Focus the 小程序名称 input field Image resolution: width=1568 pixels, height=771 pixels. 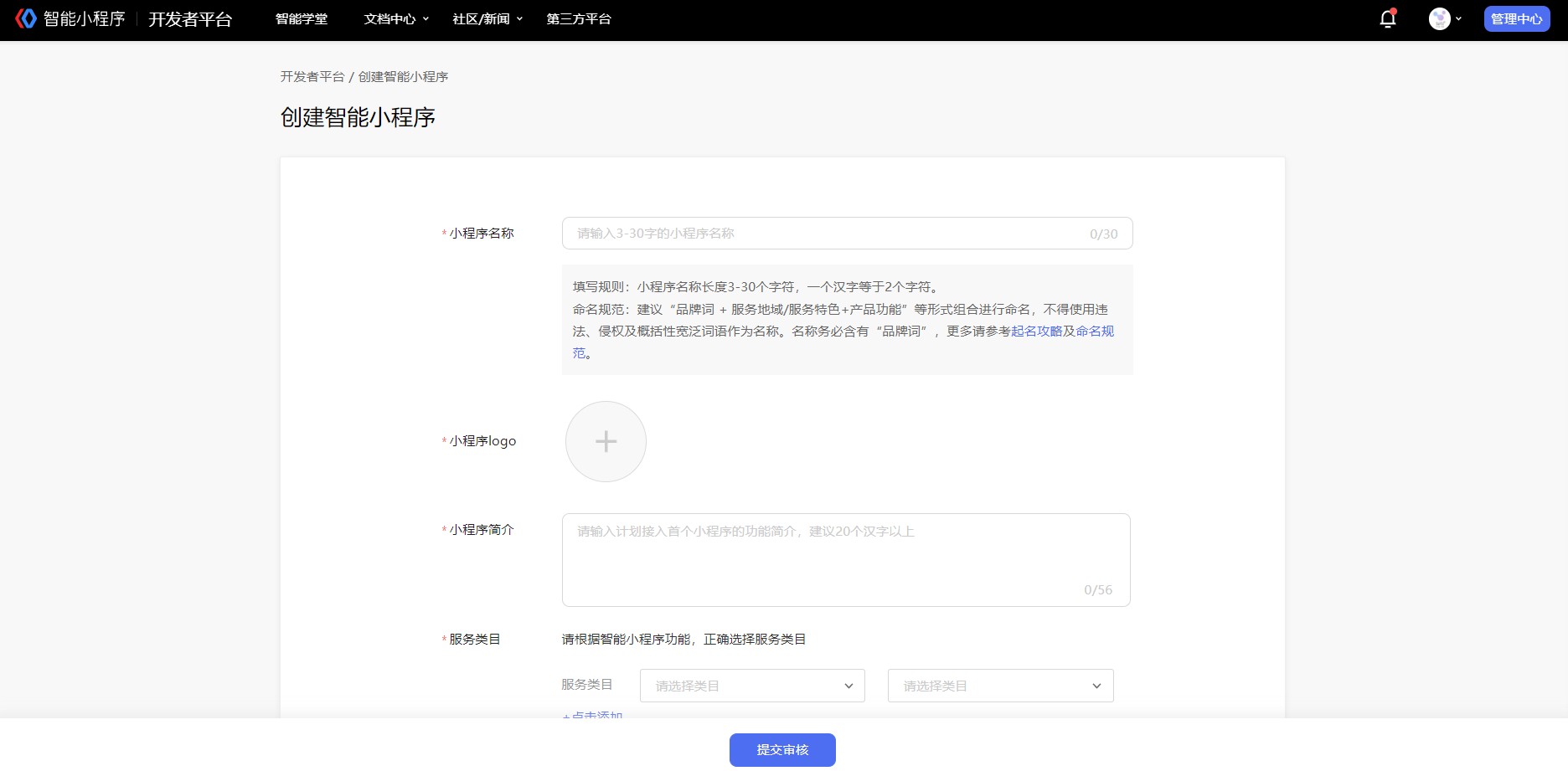coord(847,234)
